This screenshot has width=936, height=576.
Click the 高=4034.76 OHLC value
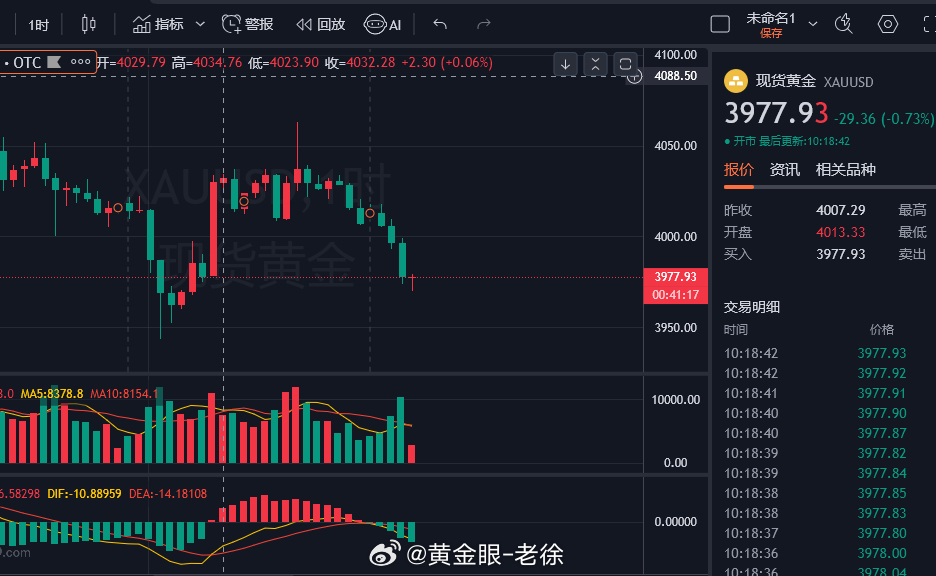click(x=207, y=63)
